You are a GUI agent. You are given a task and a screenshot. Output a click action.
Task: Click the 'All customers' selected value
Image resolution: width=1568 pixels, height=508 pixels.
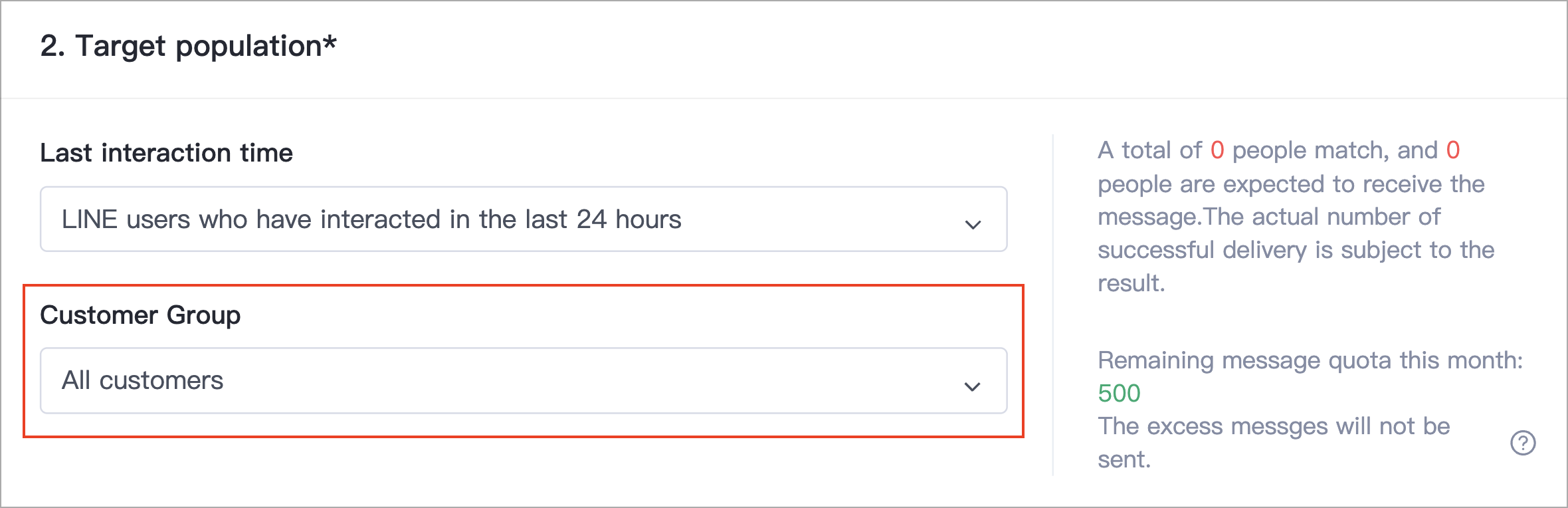click(x=142, y=380)
